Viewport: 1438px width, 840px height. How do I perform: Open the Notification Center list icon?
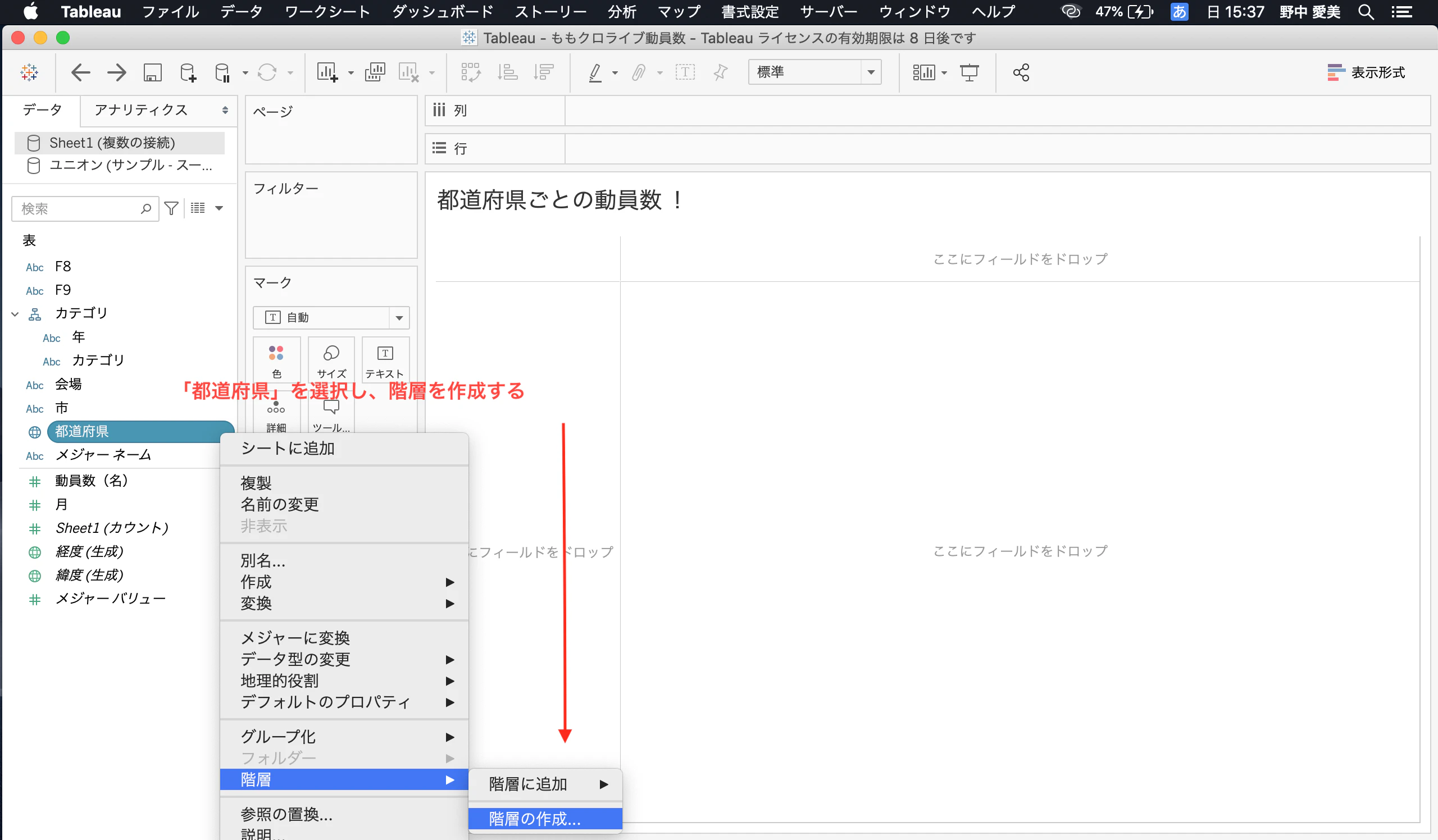pyautogui.click(x=1401, y=11)
